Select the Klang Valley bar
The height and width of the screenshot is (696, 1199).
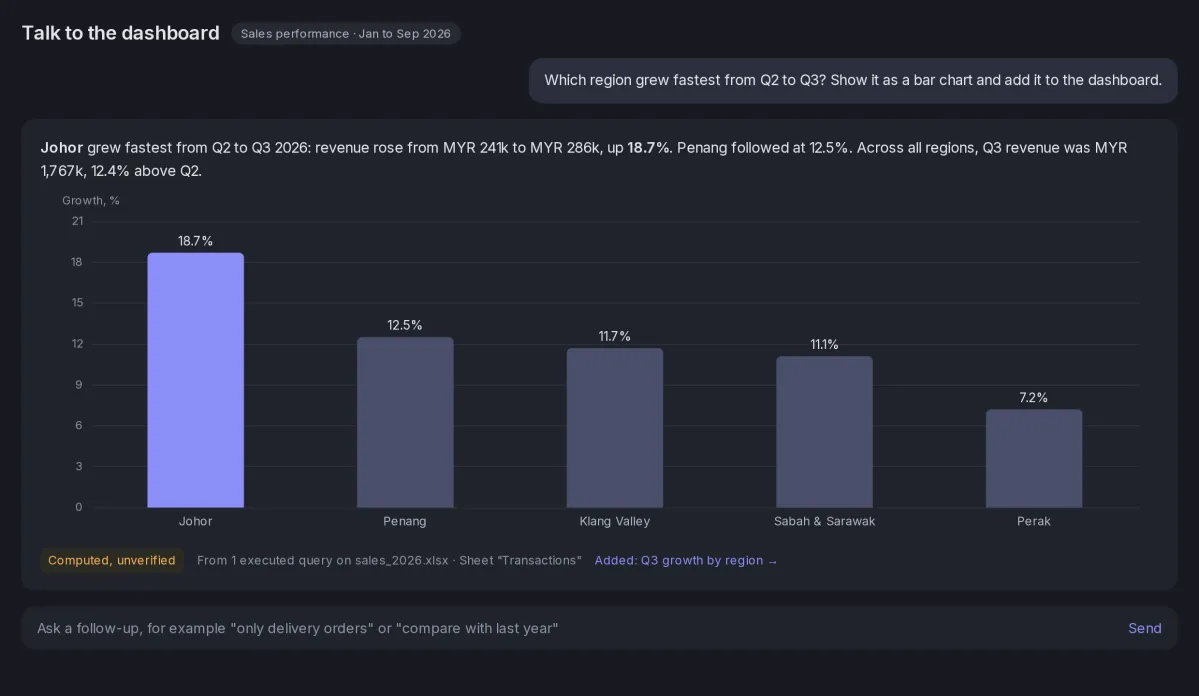(x=614, y=428)
